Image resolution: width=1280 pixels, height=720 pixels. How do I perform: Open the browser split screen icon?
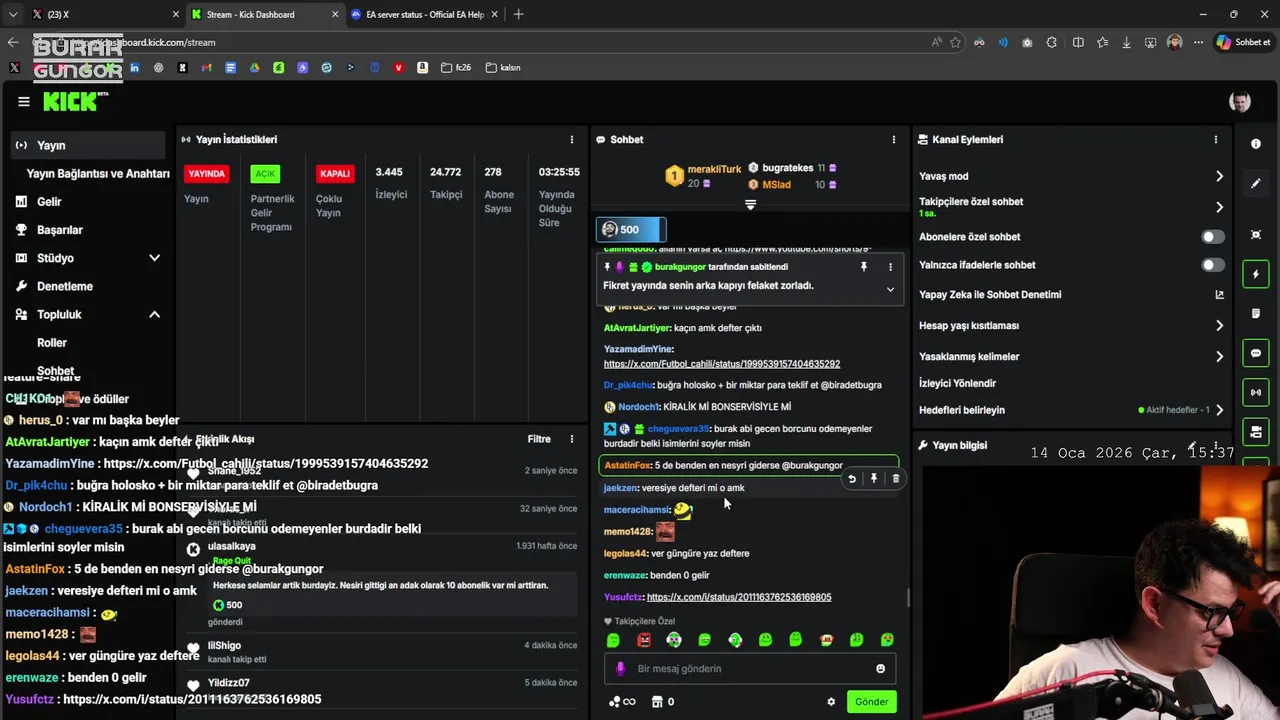pos(1078,43)
